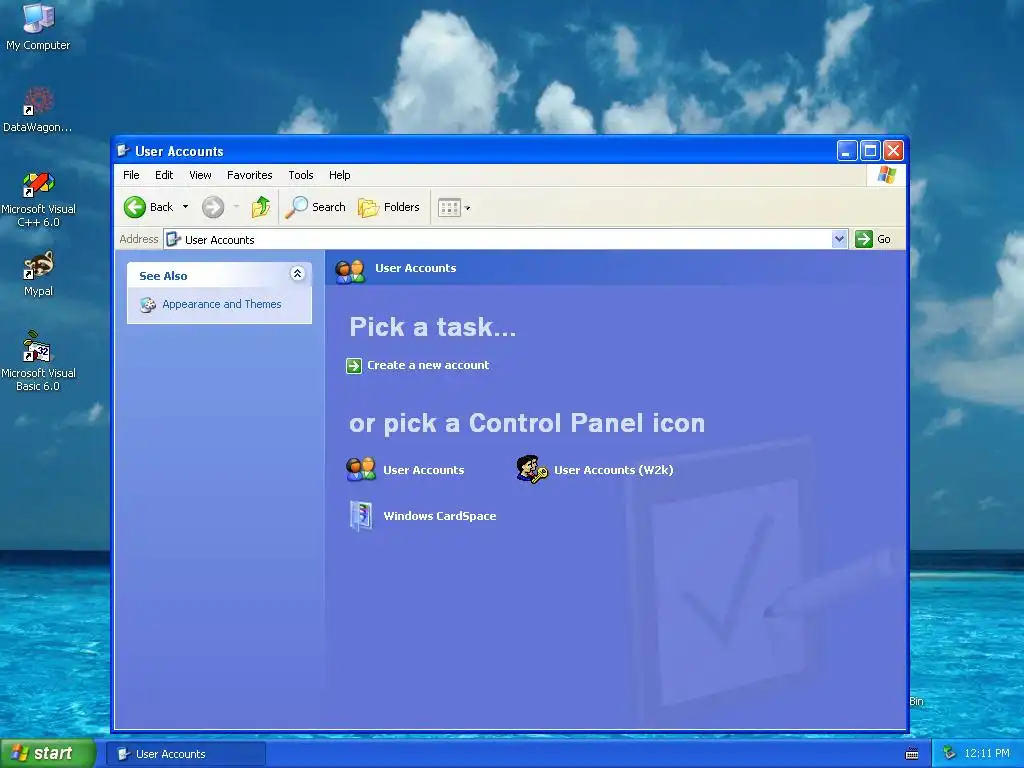Select Microsoft Visual C++ 6.0 shortcut
1024x768 pixels.
click(38, 199)
